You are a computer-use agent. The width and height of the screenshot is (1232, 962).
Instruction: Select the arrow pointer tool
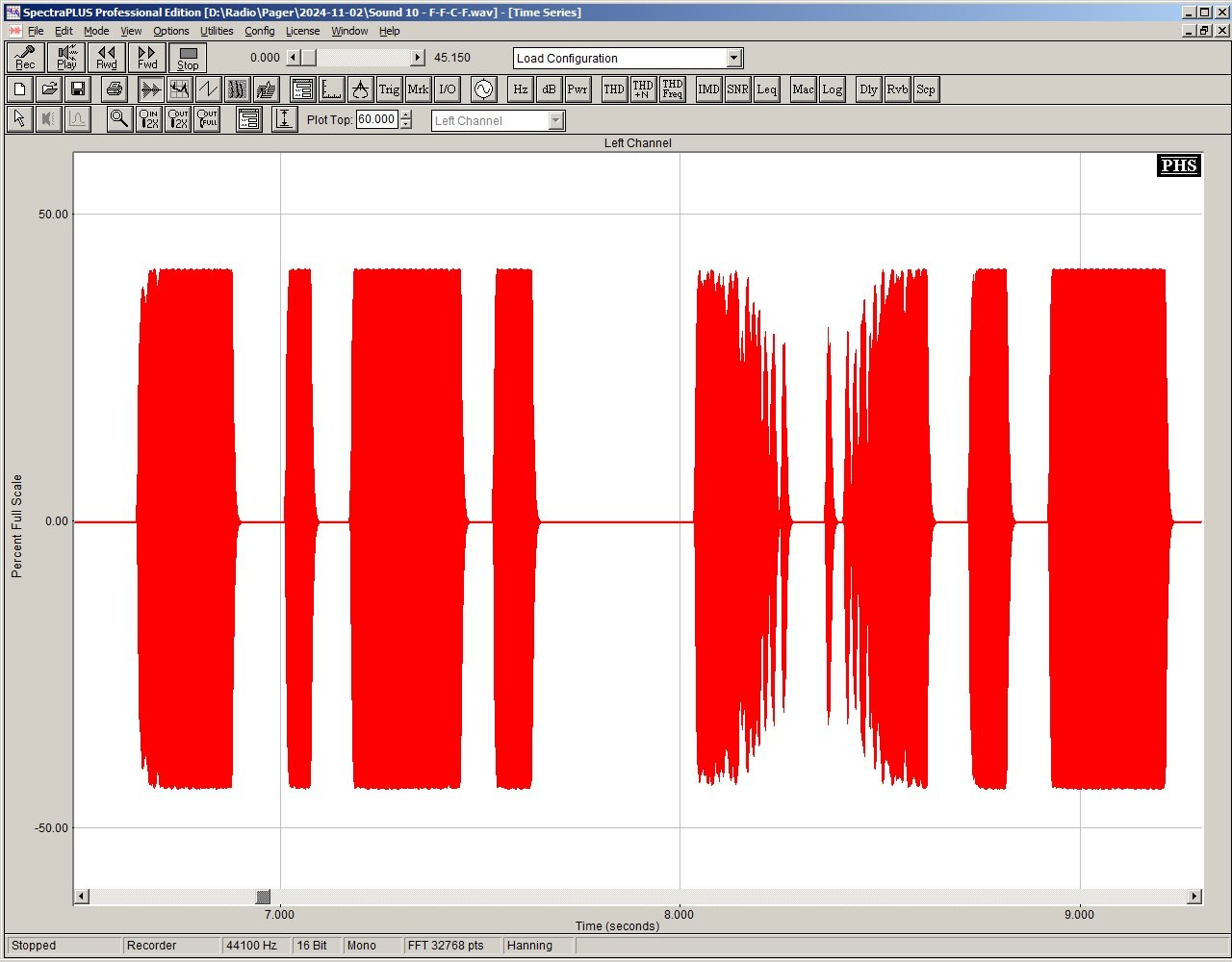(x=19, y=119)
